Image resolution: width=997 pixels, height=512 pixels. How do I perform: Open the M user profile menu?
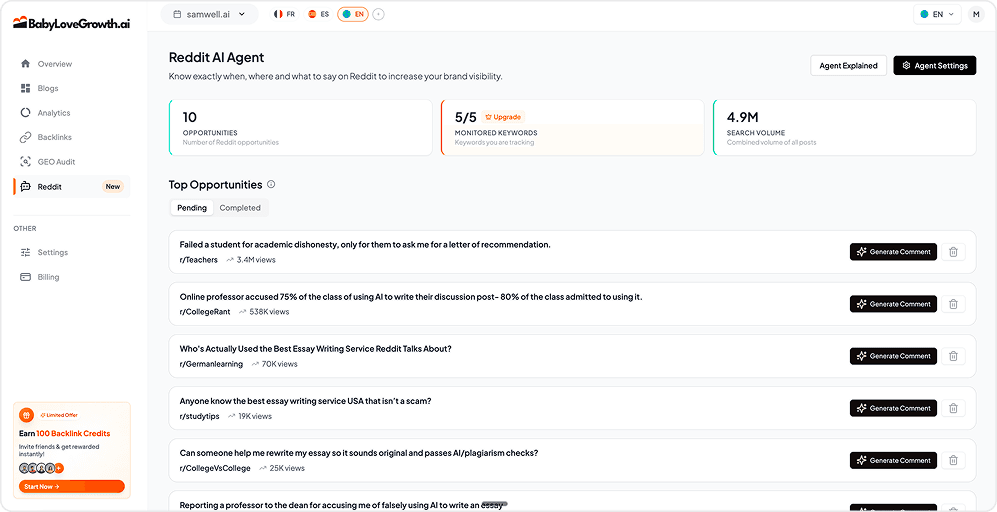coord(976,14)
